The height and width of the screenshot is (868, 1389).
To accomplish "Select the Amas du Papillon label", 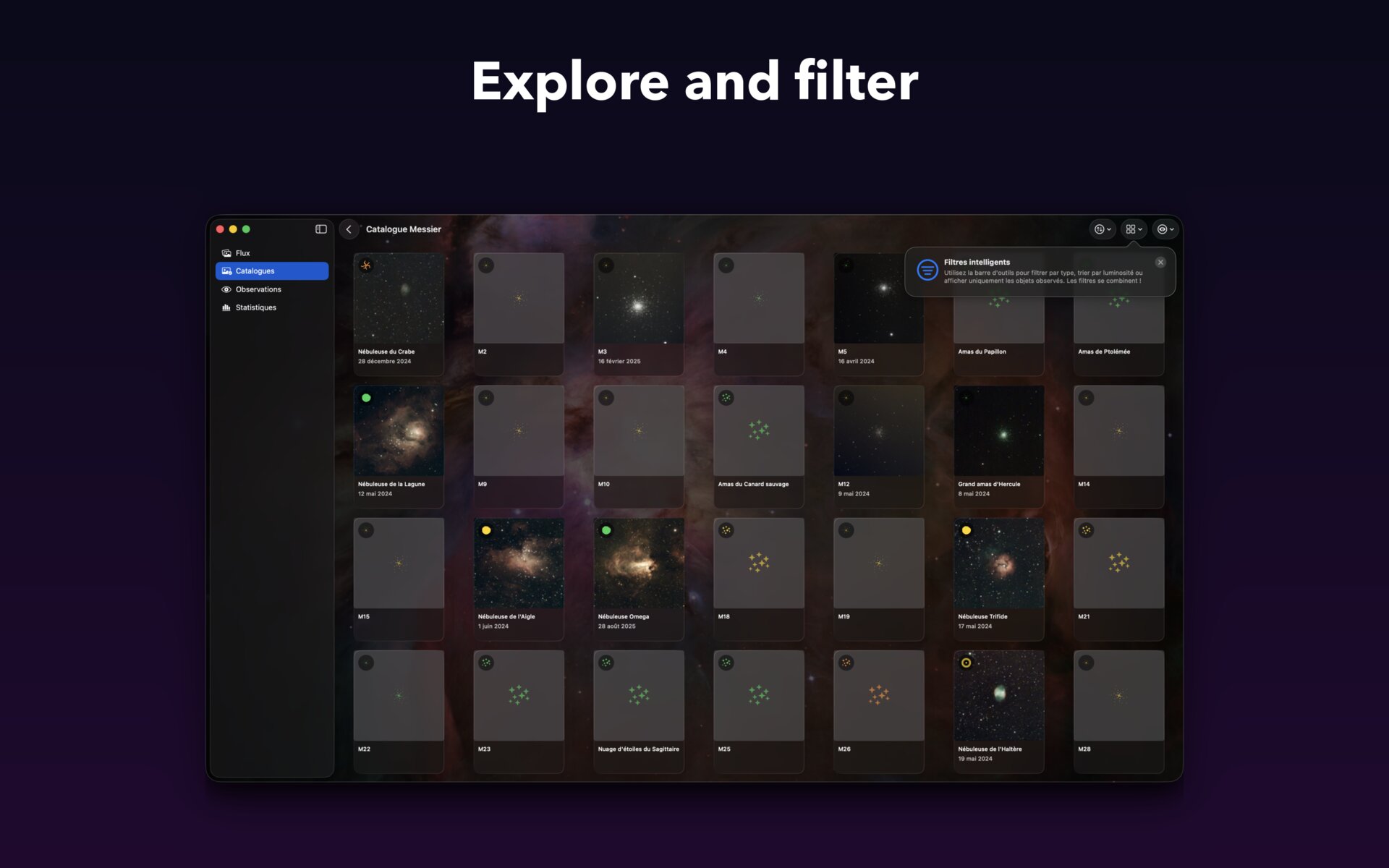I will (x=982, y=352).
